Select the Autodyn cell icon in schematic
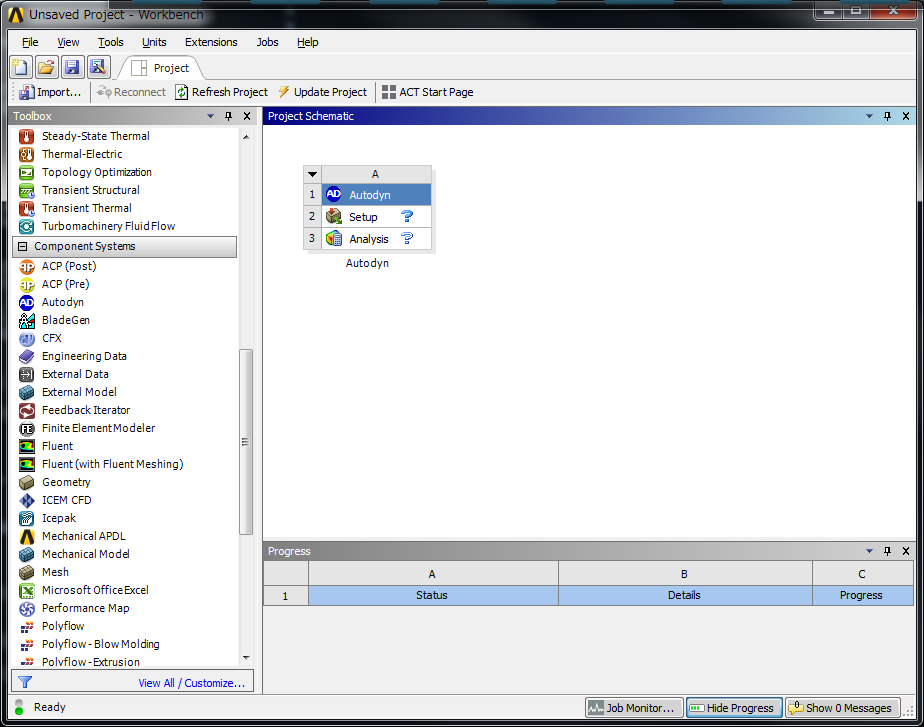Image resolution: width=924 pixels, height=727 pixels. tap(334, 195)
